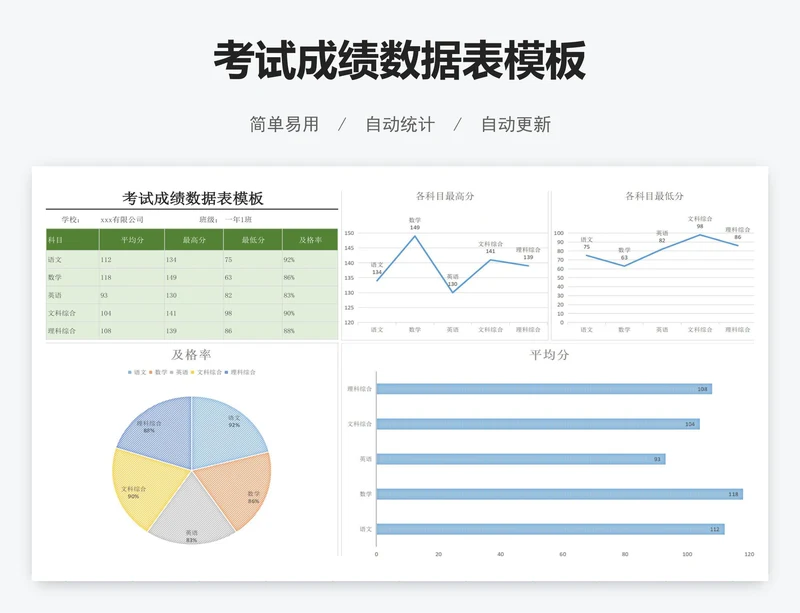This screenshot has width=800, height=613.
Task: Click the 各科目最高分 chart title
Action: [445, 196]
